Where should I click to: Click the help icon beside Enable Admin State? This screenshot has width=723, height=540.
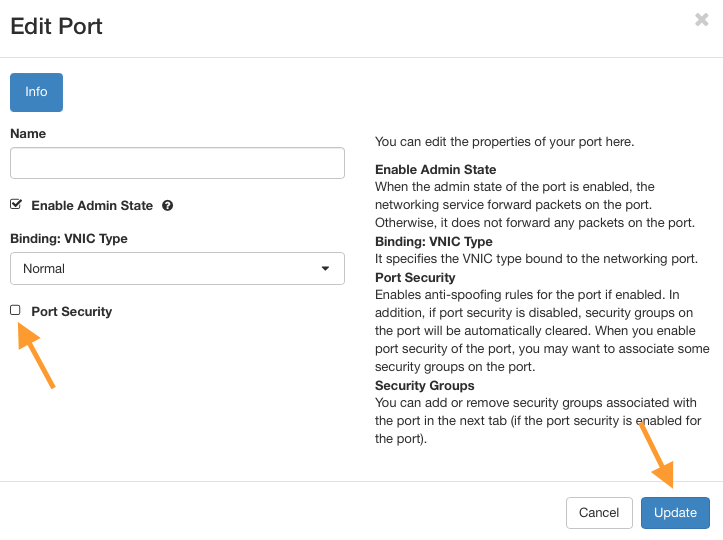tap(167, 206)
